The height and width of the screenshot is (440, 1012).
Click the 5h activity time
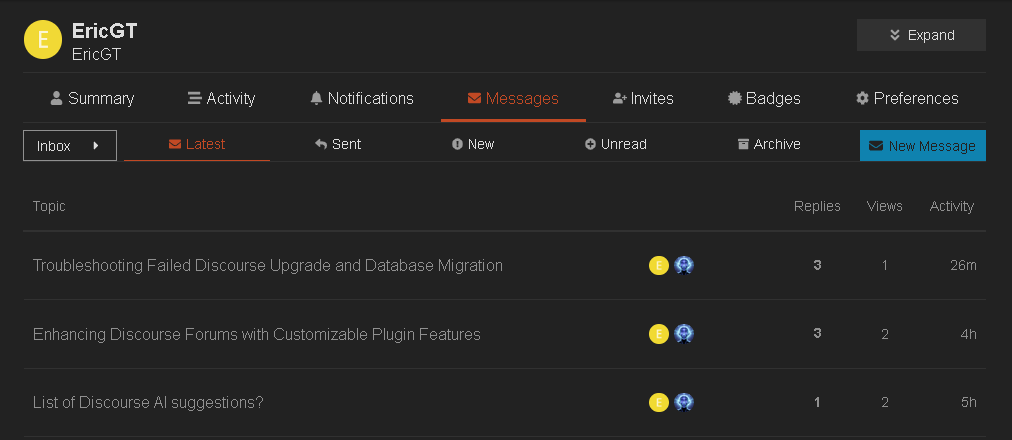click(968, 403)
